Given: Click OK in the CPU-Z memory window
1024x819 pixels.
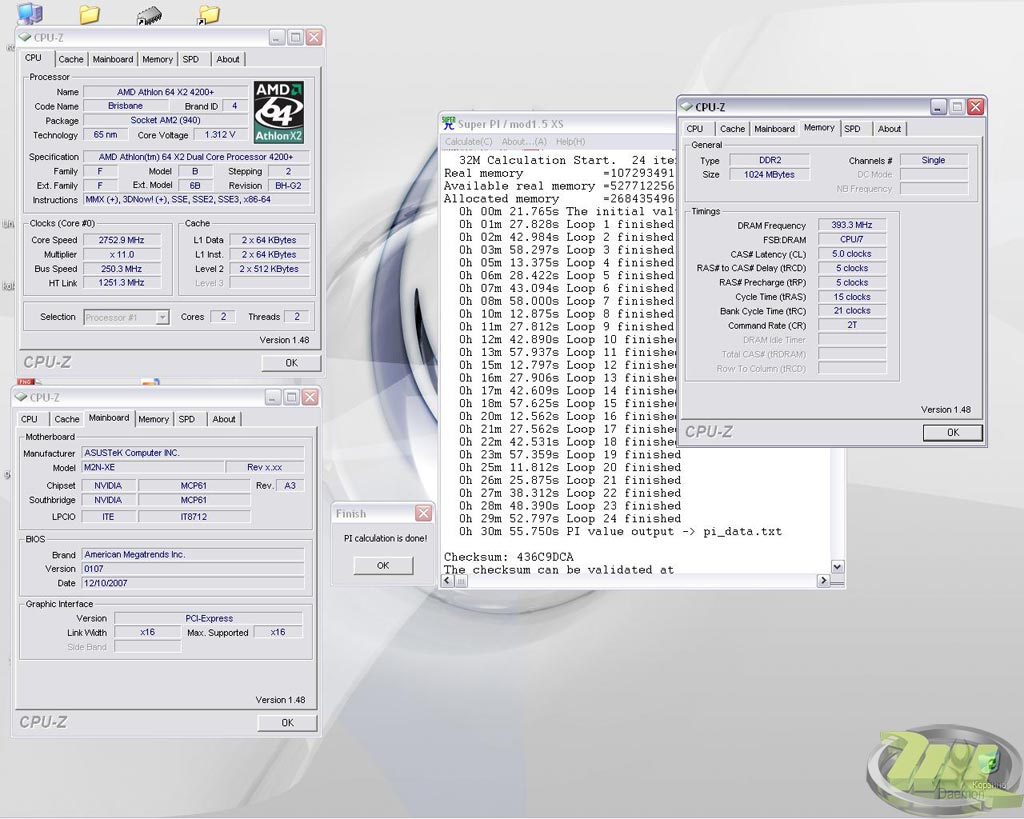Looking at the screenshot, I should [x=953, y=432].
